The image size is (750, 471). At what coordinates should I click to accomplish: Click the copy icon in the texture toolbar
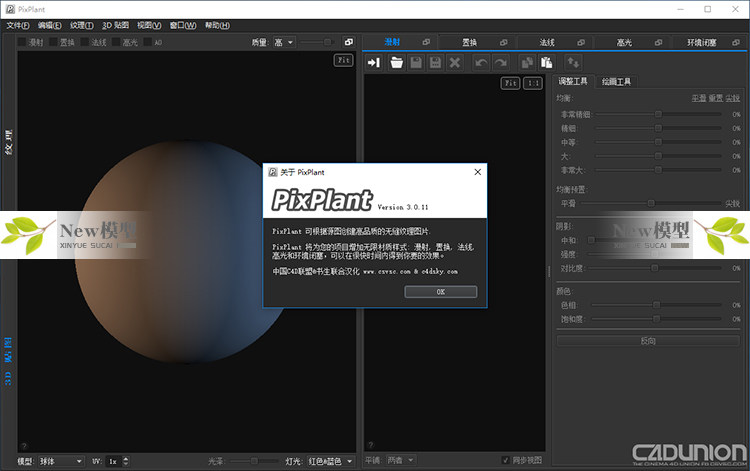527,63
